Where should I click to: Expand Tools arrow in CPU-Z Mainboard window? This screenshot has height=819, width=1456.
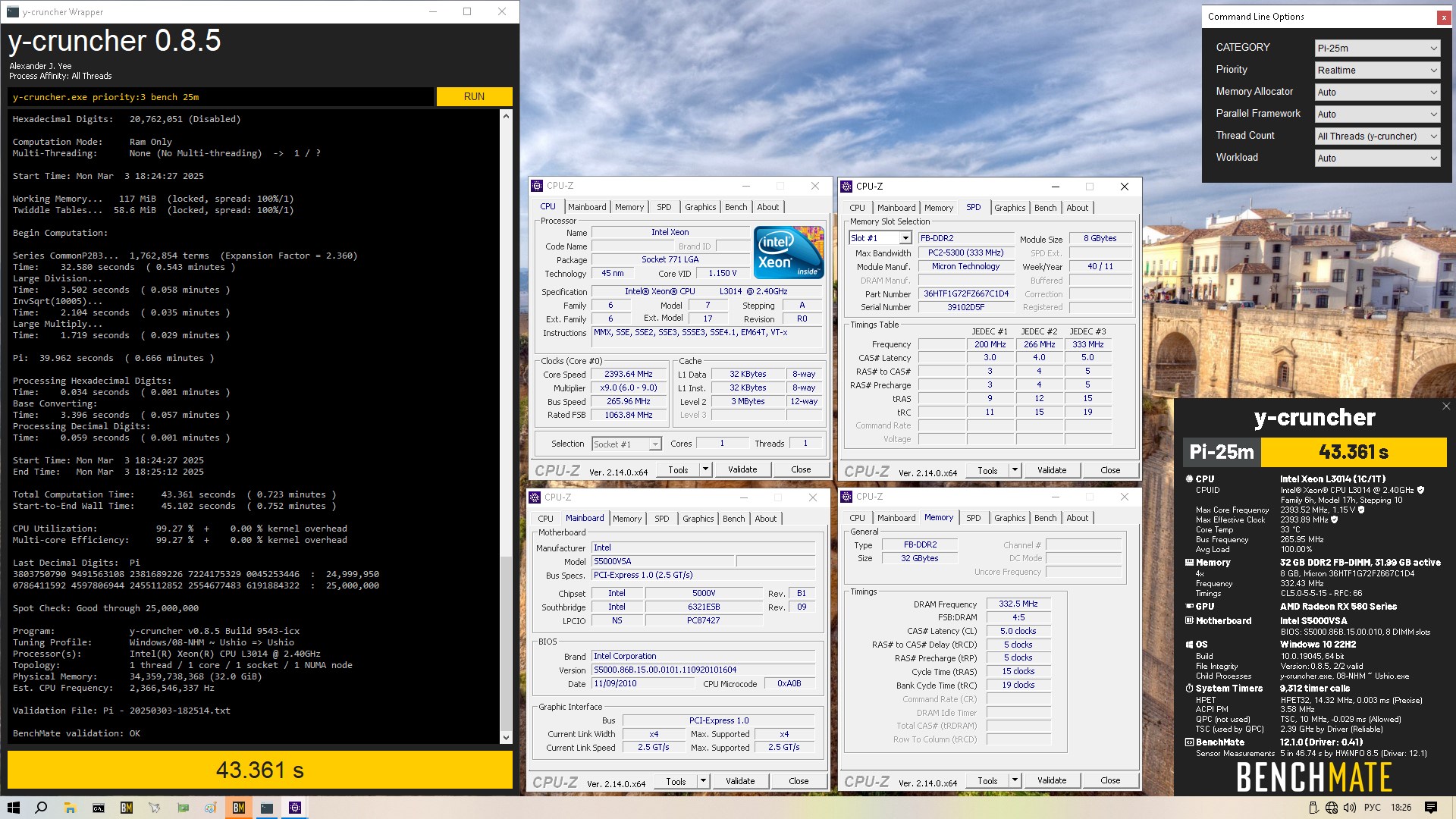pos(703,781)
